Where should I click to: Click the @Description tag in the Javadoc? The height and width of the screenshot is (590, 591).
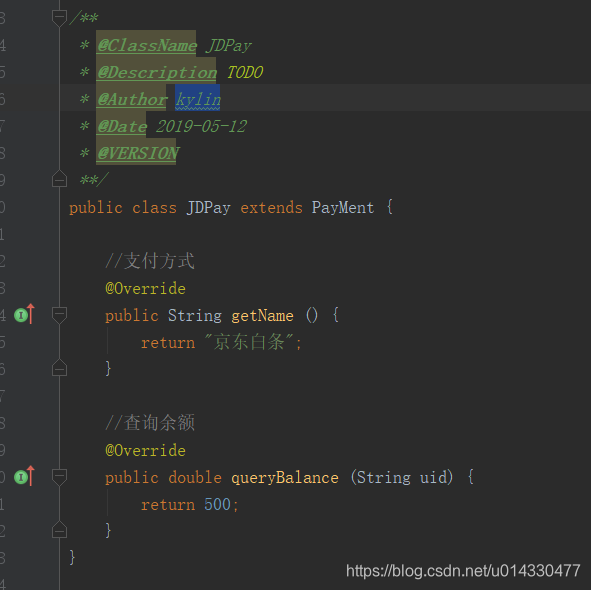(157, 72)
